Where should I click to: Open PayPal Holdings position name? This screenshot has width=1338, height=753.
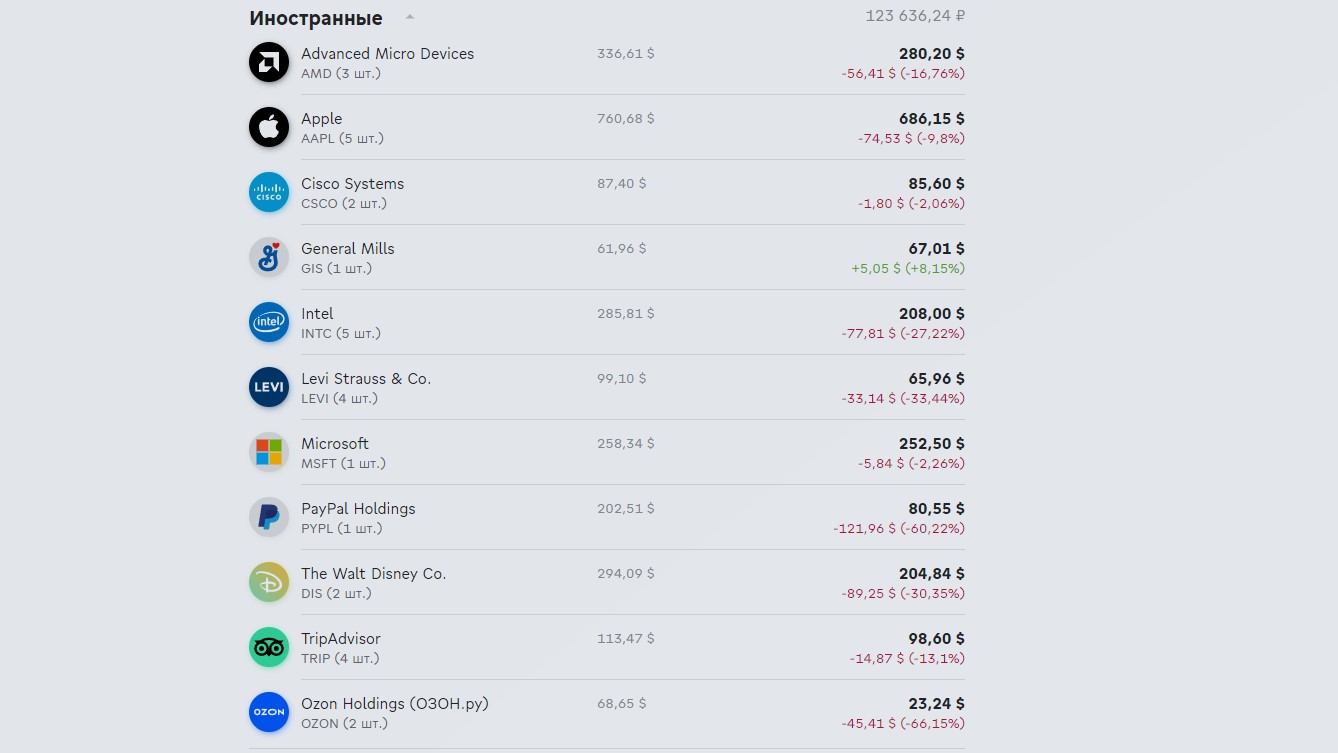coord(358,508)
